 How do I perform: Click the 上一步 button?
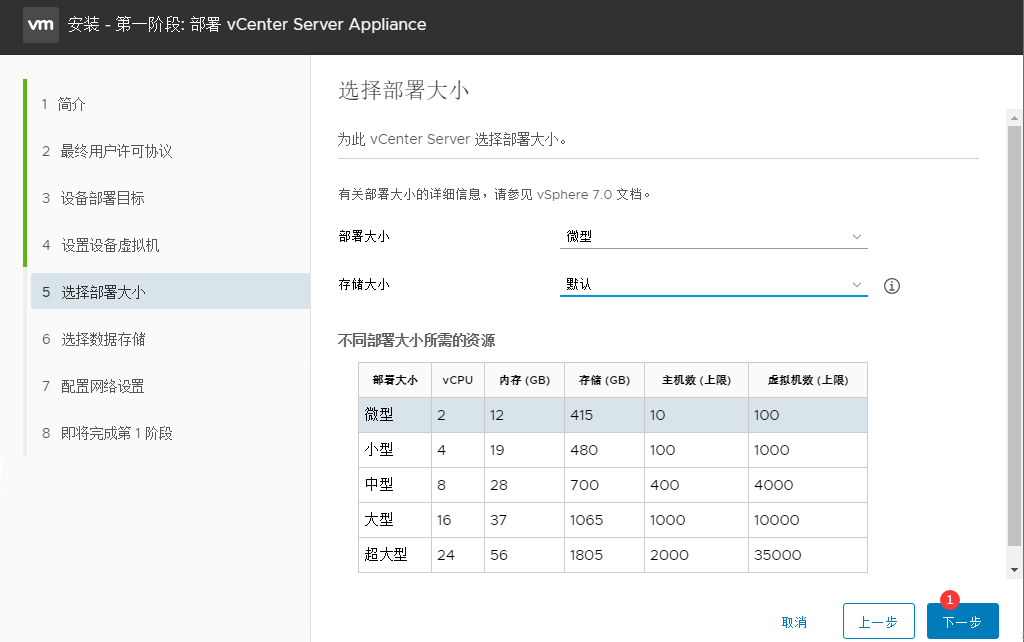click(878, 622)
